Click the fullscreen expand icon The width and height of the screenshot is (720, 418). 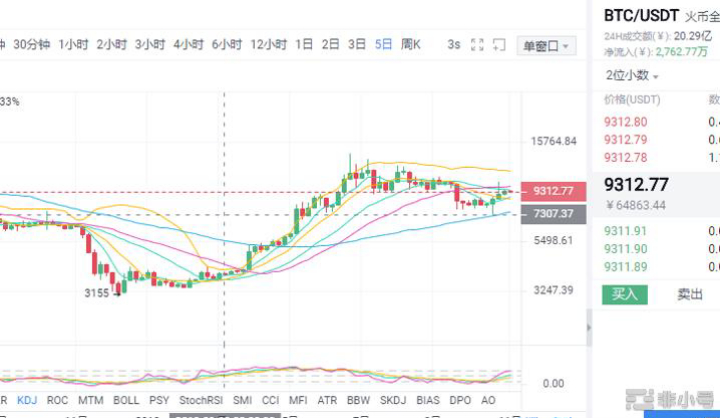477,45
